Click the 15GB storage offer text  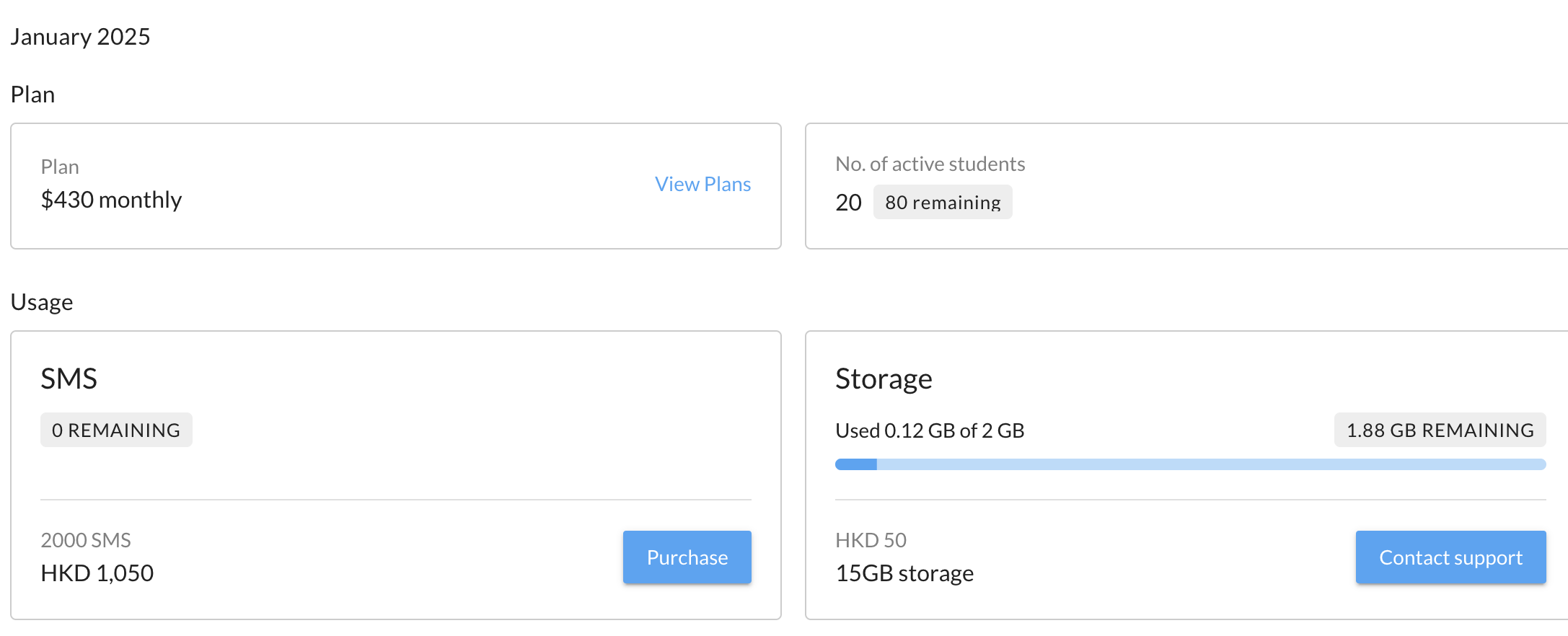point(904,573)
